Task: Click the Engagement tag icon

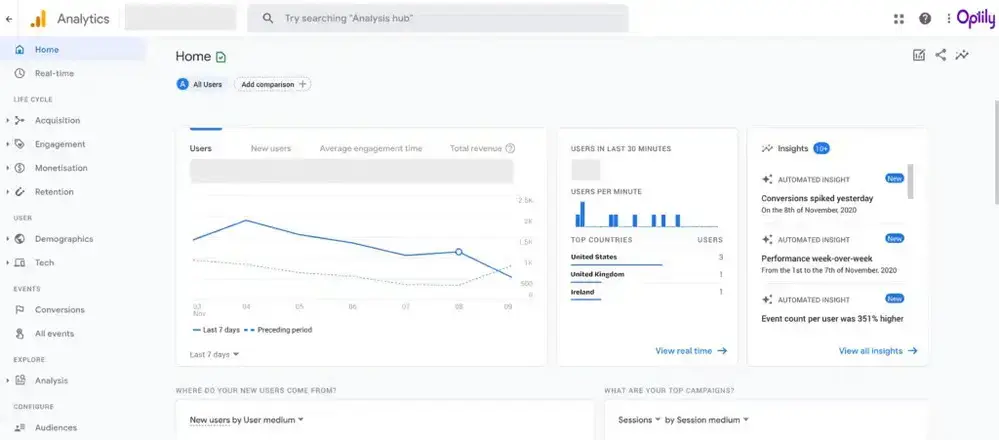Action: (20, 144)
